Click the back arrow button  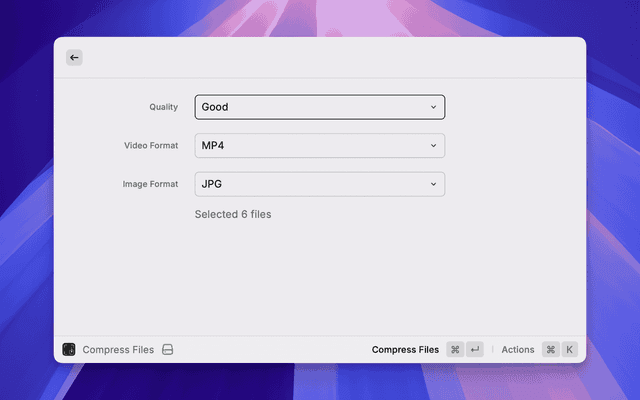pyautogui.click(x=74, y=58)
